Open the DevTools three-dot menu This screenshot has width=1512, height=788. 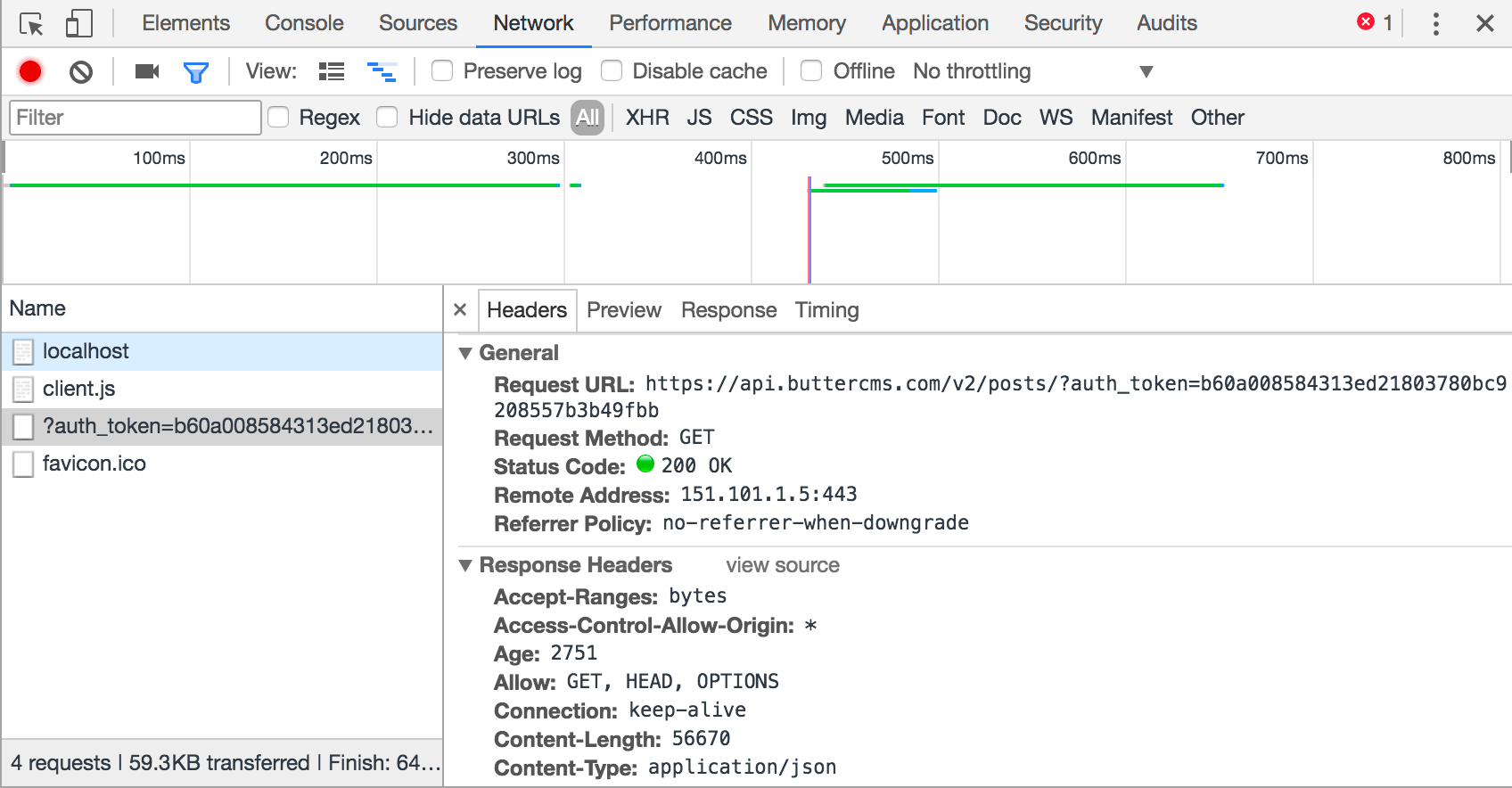tap(1435, 24)
